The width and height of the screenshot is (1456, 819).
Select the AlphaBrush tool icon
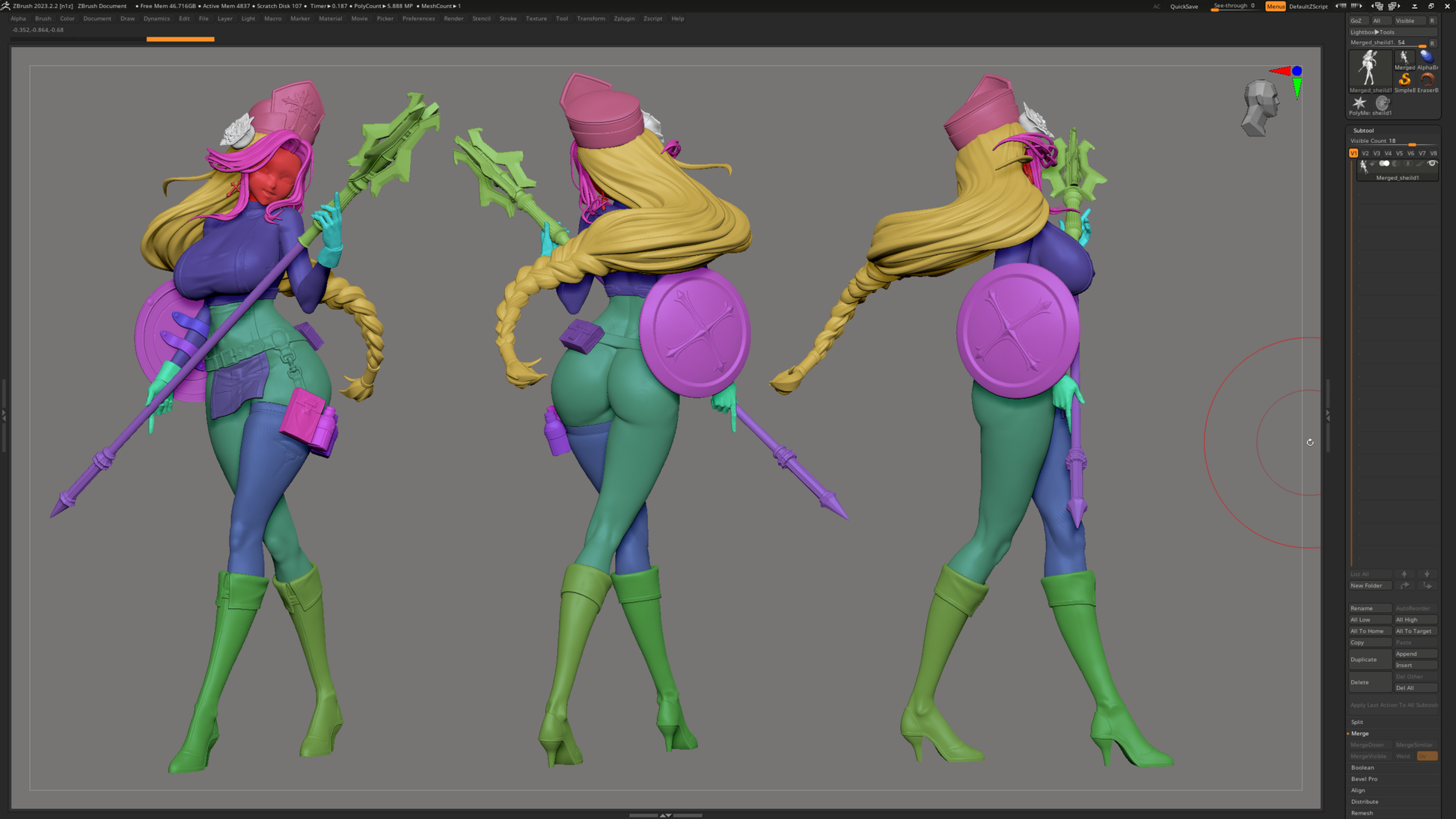1427,57
